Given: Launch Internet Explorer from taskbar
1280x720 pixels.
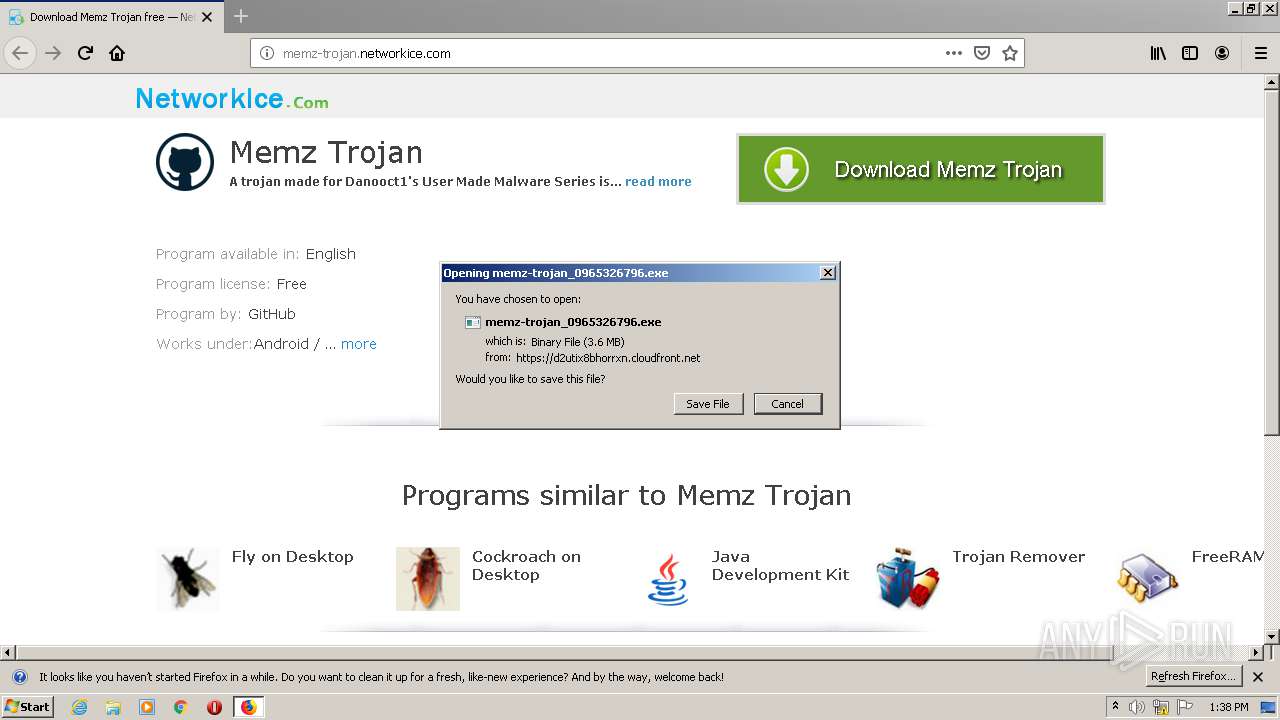Looking at the screenshot, I should (x=80, y=707).
